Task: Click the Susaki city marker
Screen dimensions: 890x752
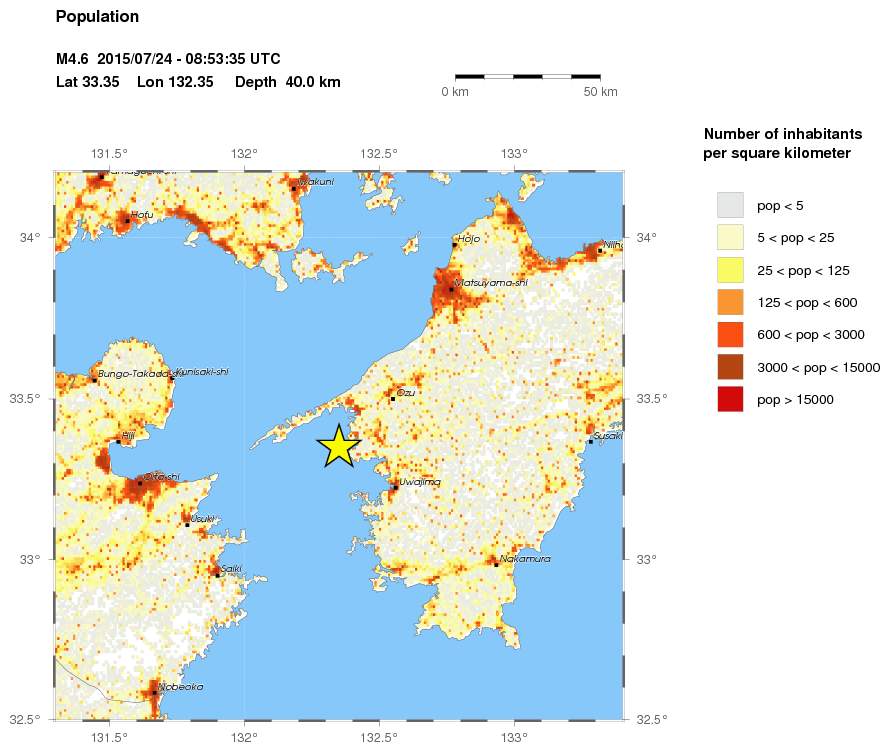Action: click(x=590, y=441)
